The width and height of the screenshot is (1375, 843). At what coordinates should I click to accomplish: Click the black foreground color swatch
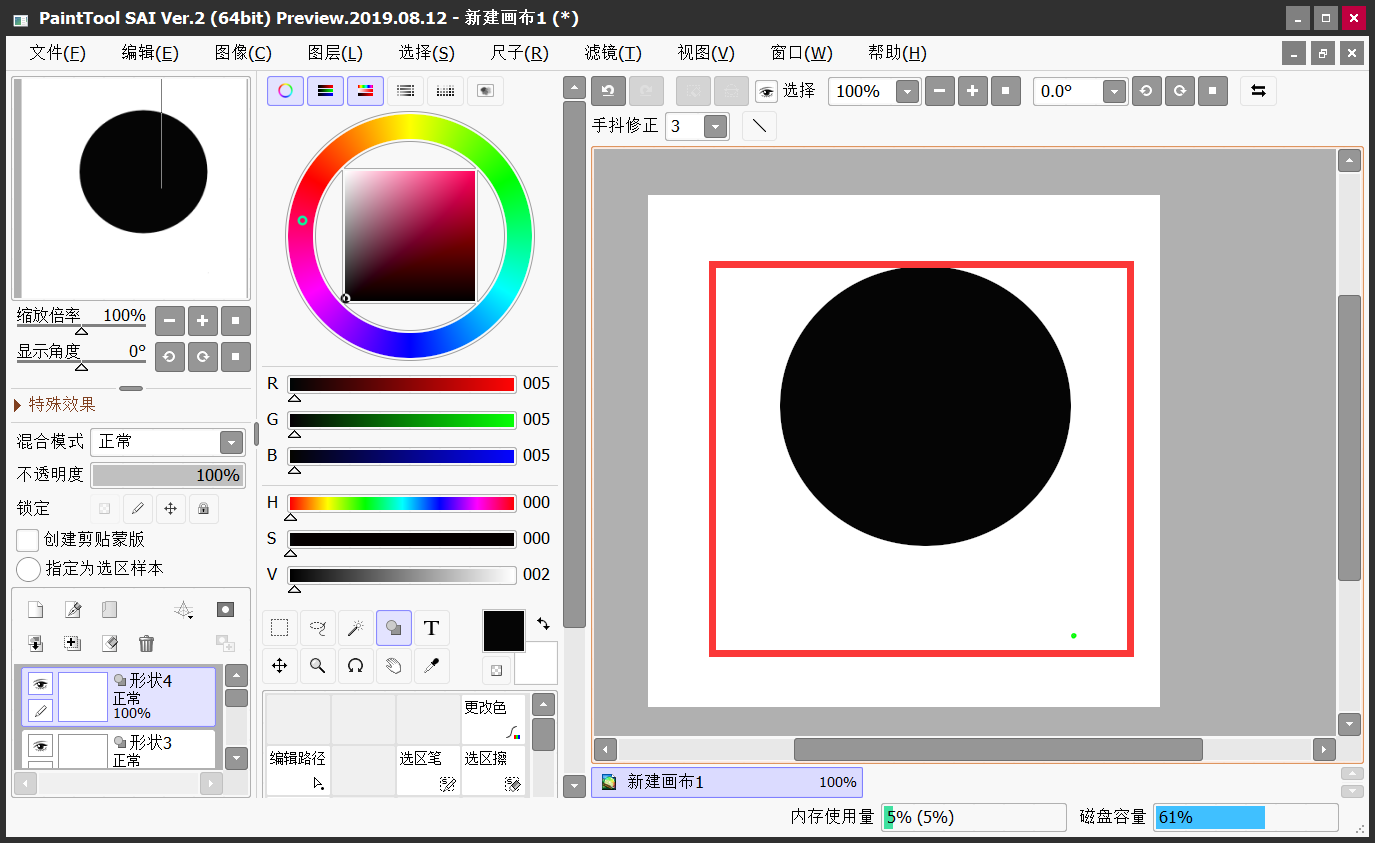(x=504, y=632)
